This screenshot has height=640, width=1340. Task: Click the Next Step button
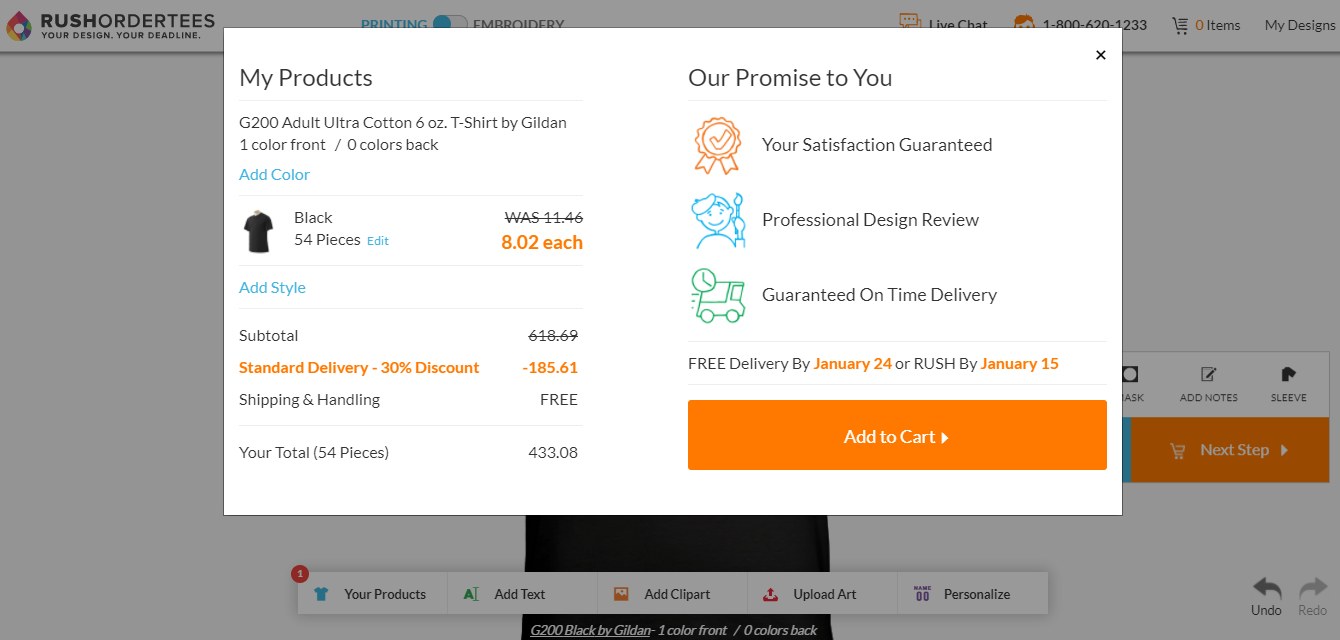(x=1229, y=450)
